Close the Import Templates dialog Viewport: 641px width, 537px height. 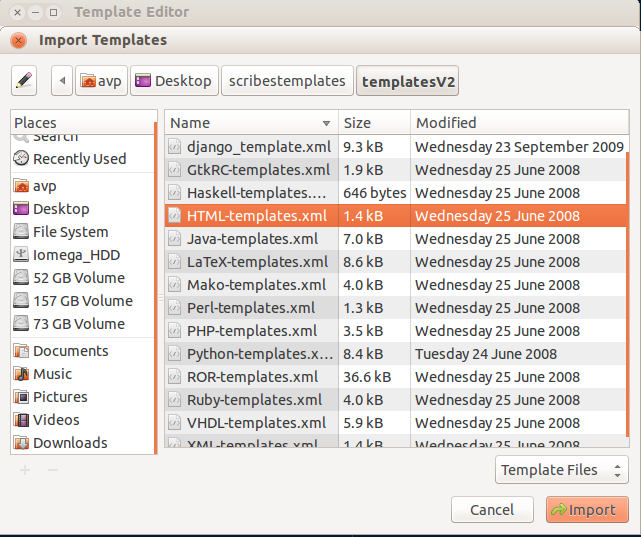pos(18,40)
